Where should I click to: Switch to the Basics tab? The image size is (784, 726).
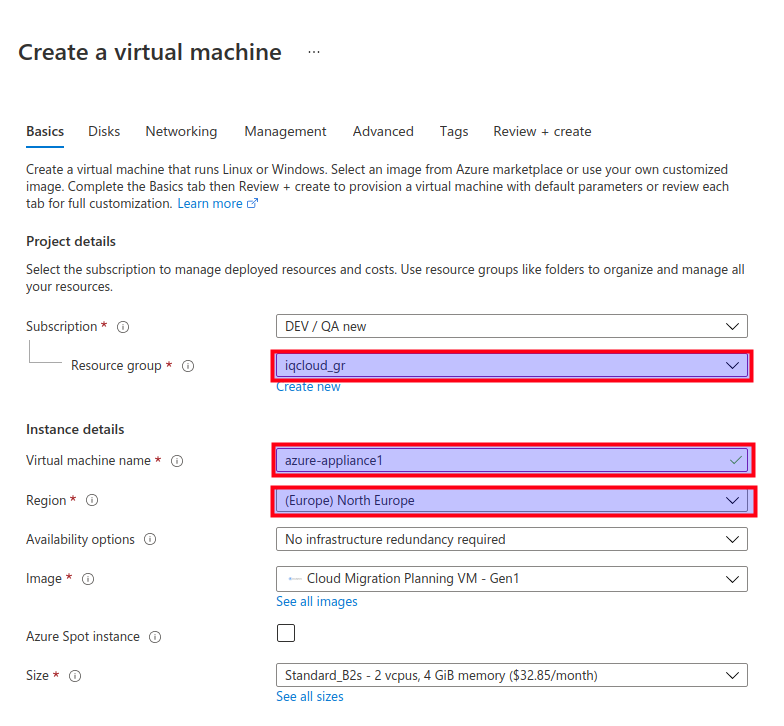click(x=45, y=132)
